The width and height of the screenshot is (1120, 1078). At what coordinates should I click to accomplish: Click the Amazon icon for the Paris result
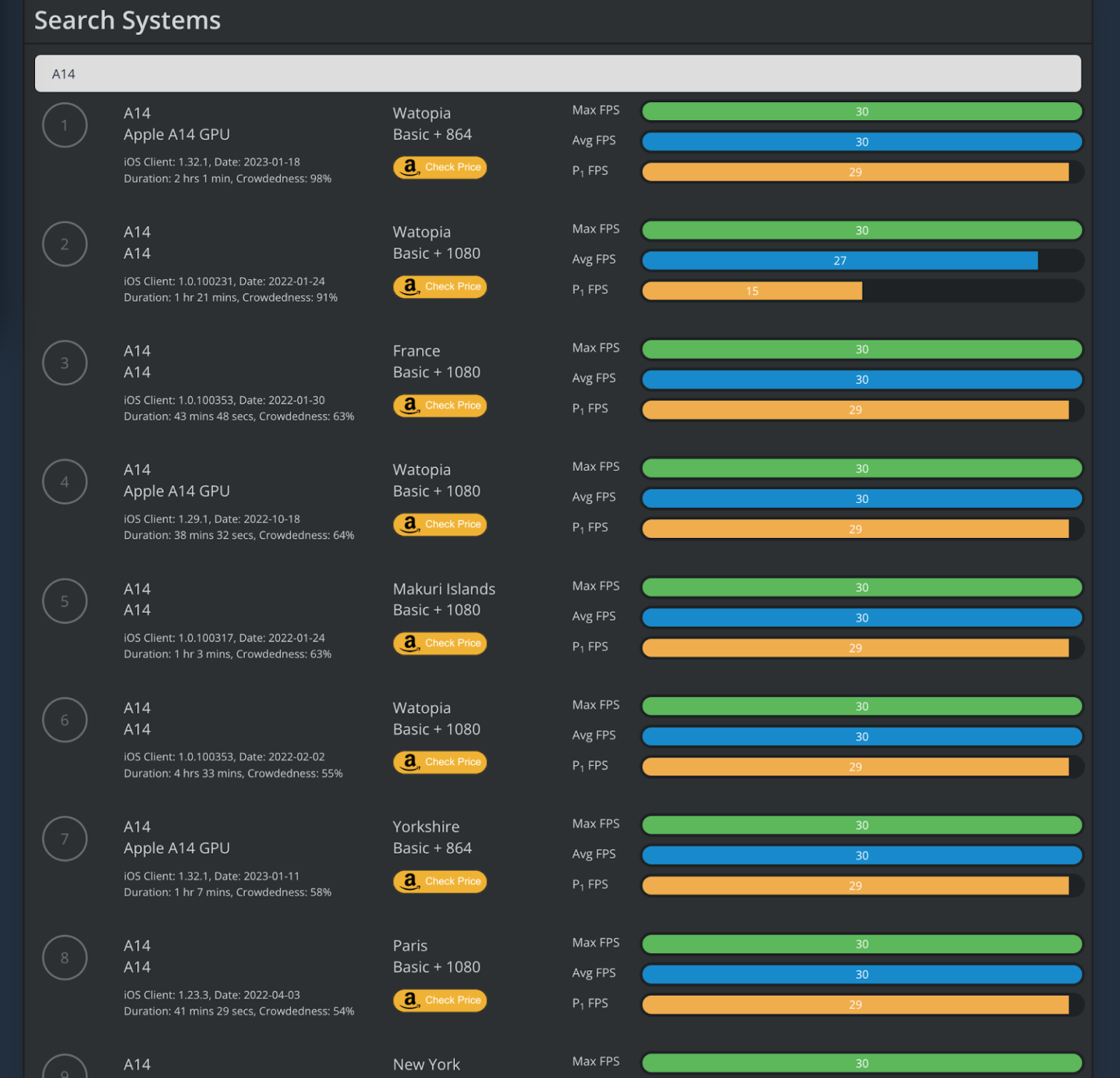(410, 1000)
